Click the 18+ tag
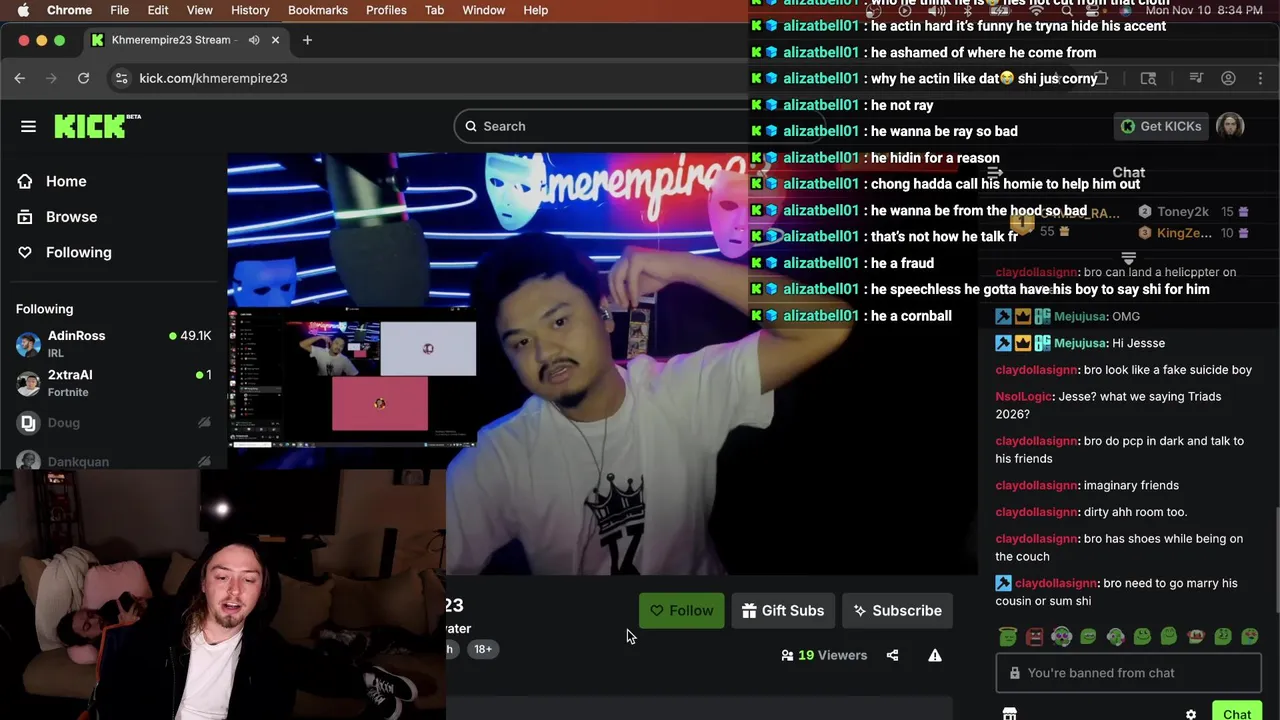 483,649
